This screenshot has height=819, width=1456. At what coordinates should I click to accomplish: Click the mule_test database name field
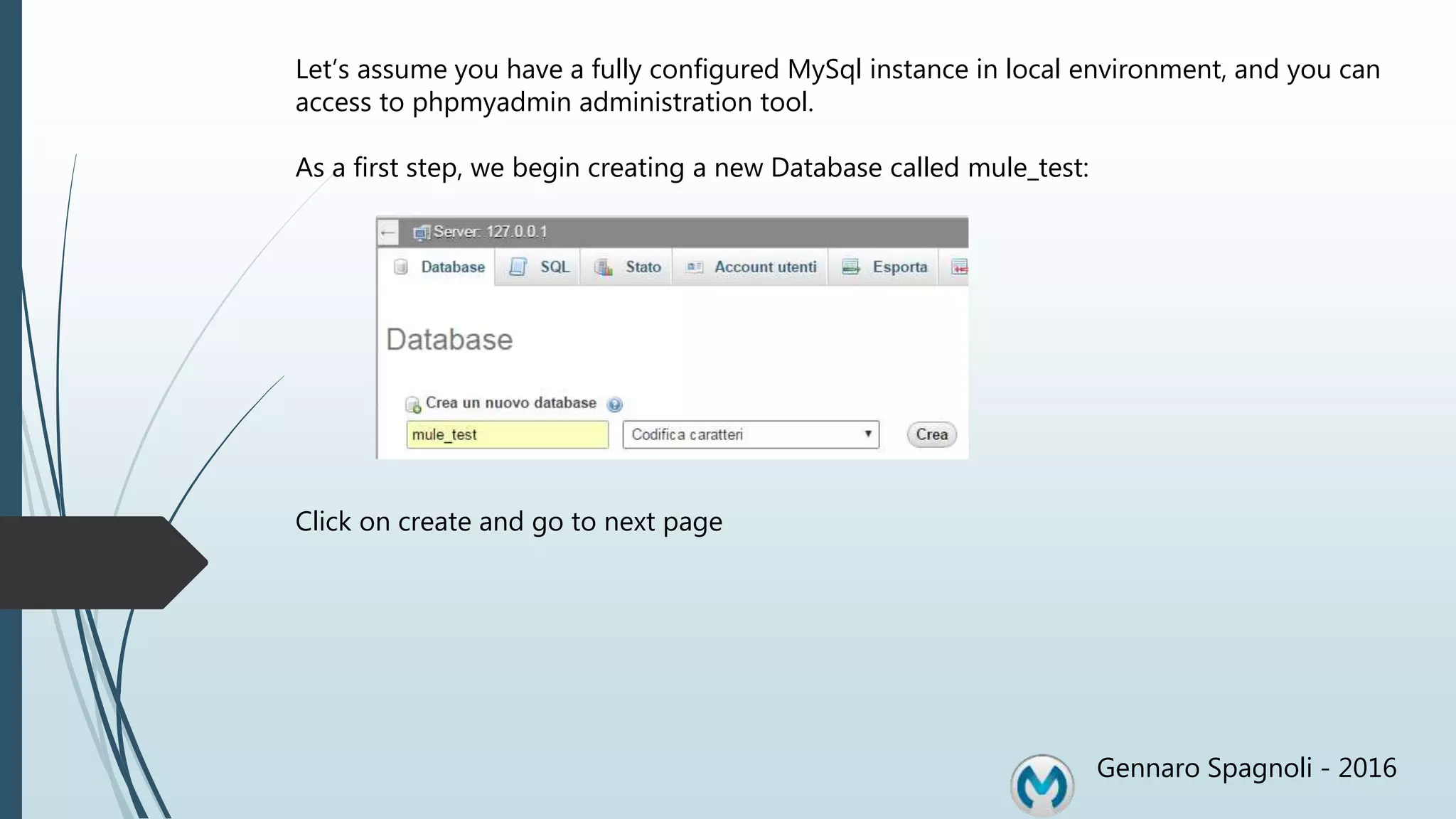coord(507,434)
